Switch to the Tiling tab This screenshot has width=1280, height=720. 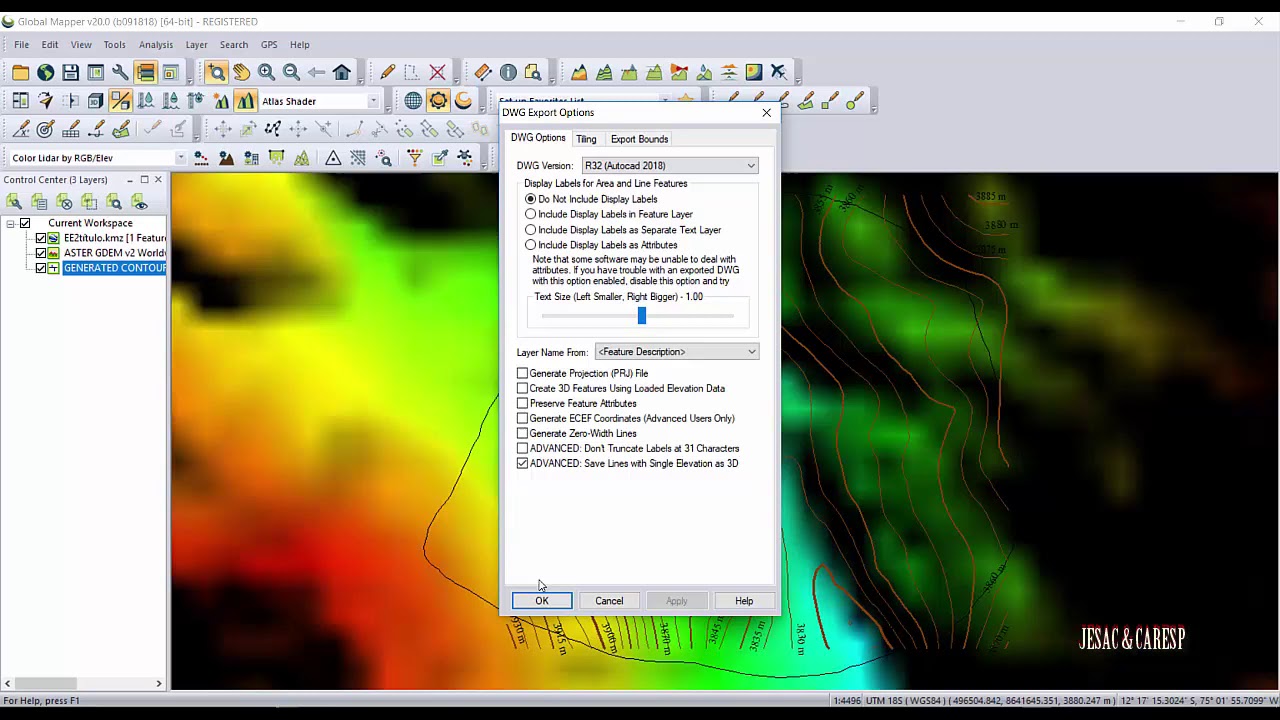586,139
